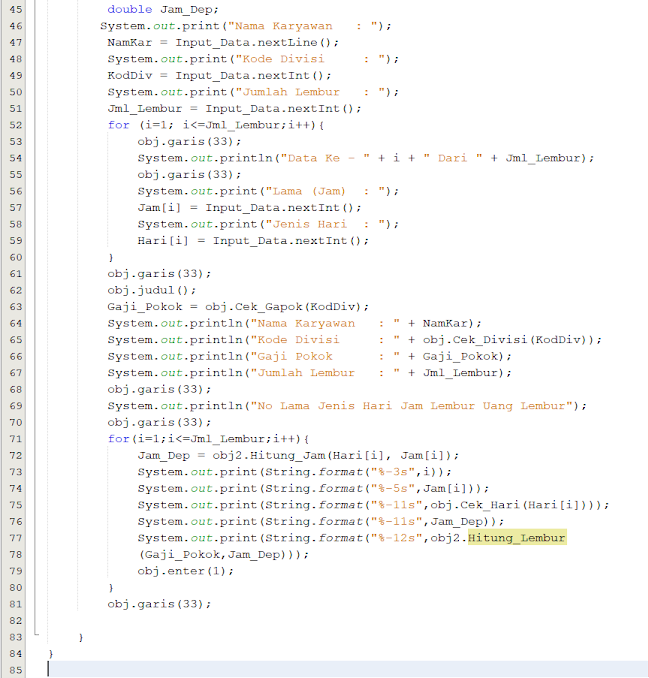Click the 'Jam_Dep' argument on line 76

457,521
